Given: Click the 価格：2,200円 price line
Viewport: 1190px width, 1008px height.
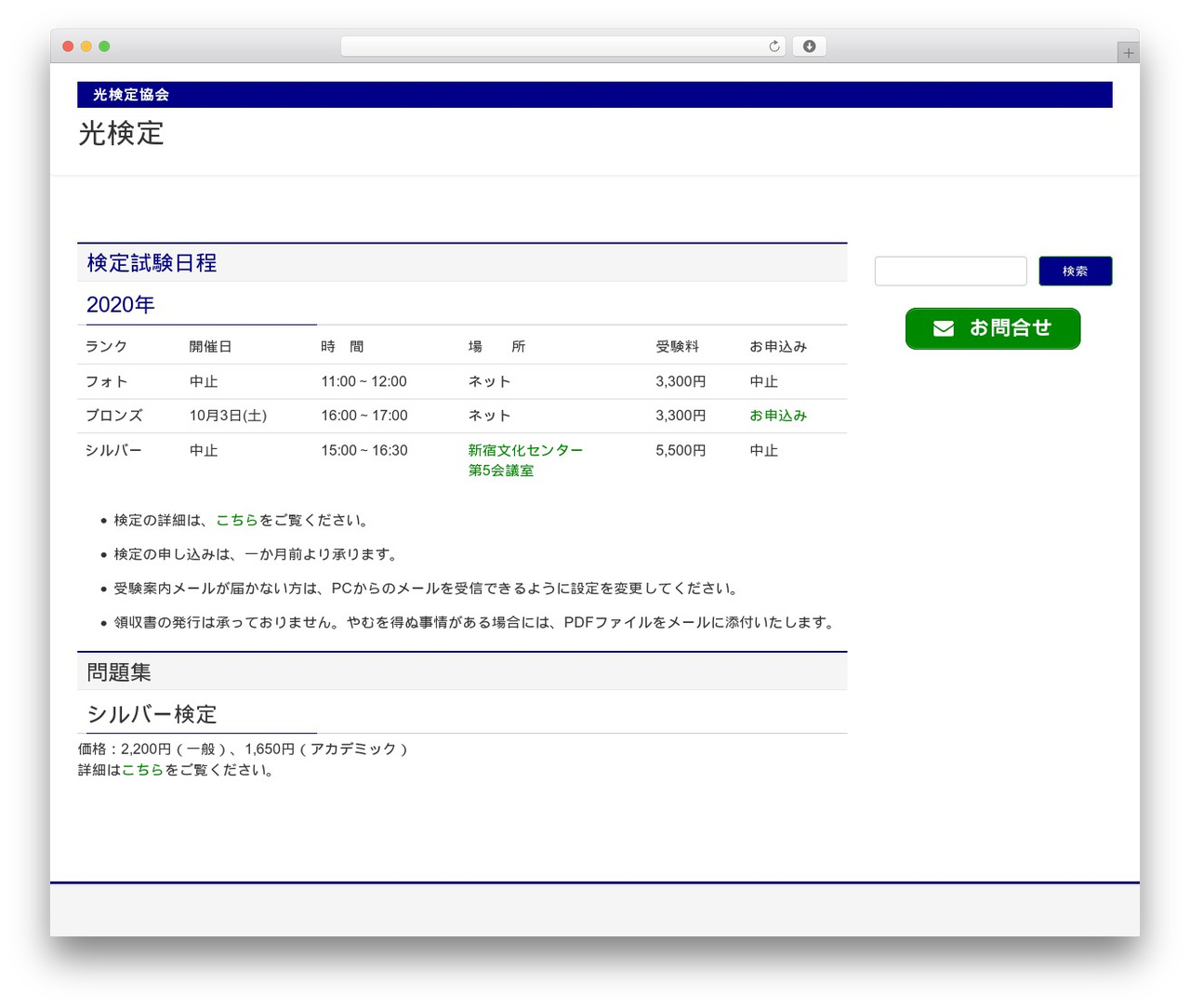Looking at the screenshot, I should (x=243, y=749).
